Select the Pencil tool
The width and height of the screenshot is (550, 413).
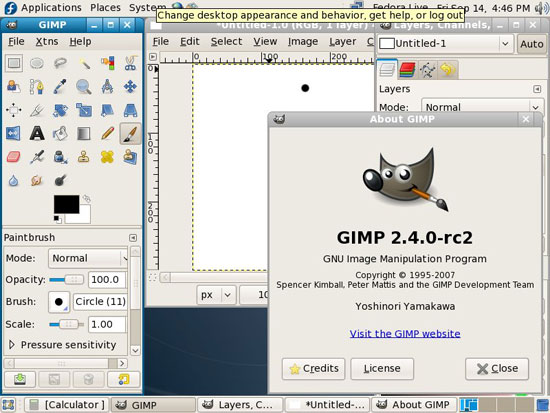(x=107, y=134)
